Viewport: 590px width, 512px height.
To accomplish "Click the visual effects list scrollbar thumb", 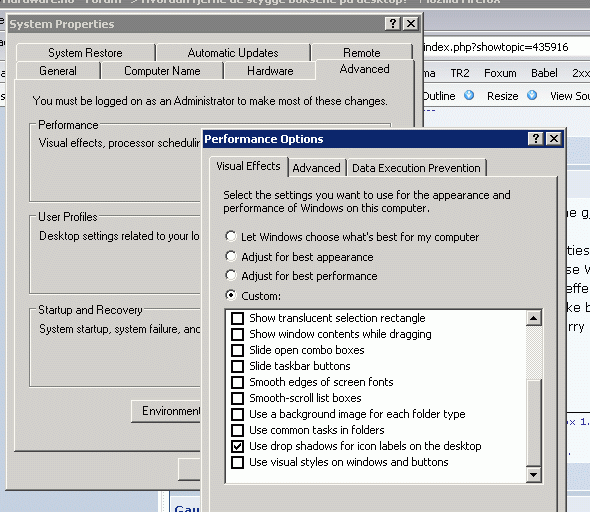I will click(534, 422).
